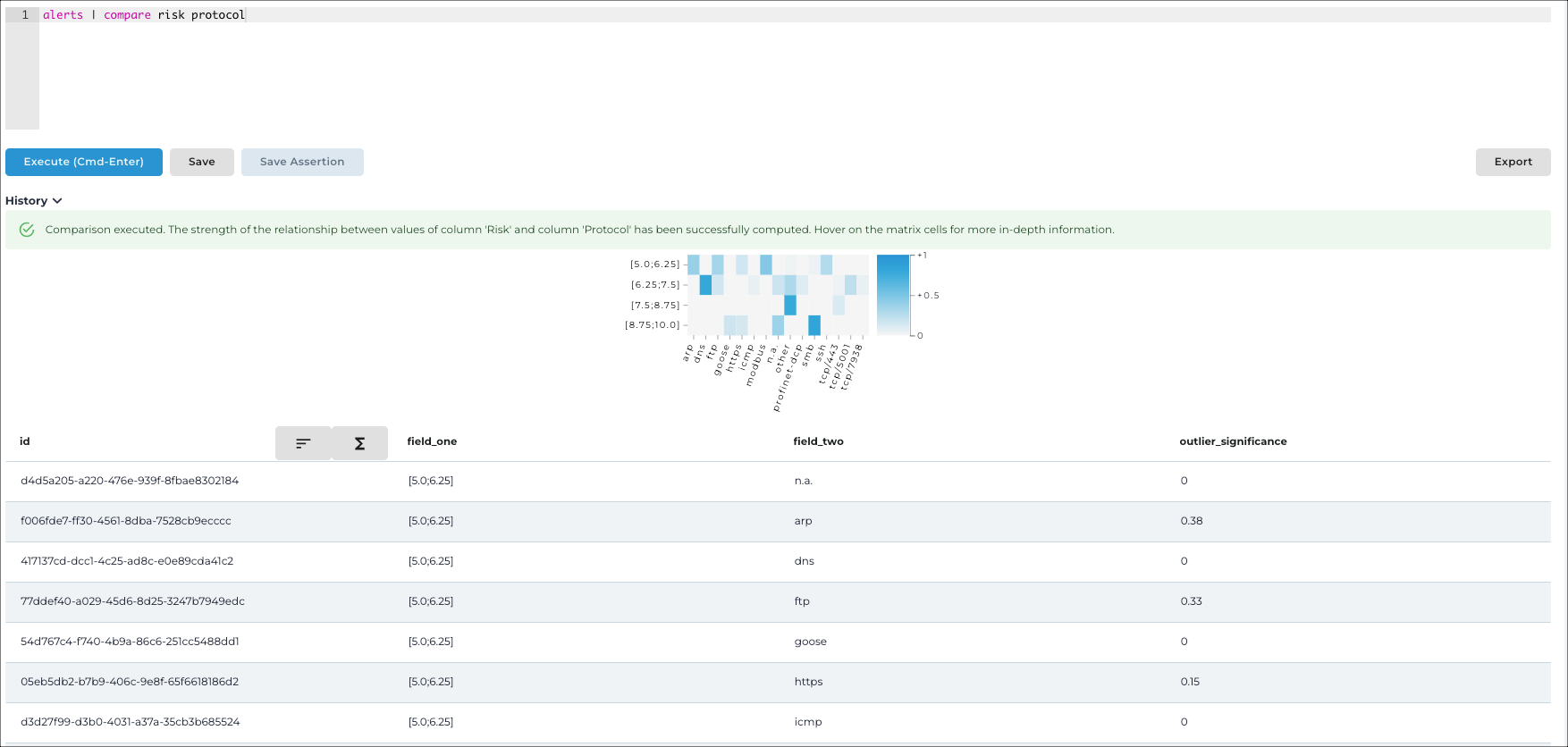Run the query with the Execute button

[x=84, y=162]
